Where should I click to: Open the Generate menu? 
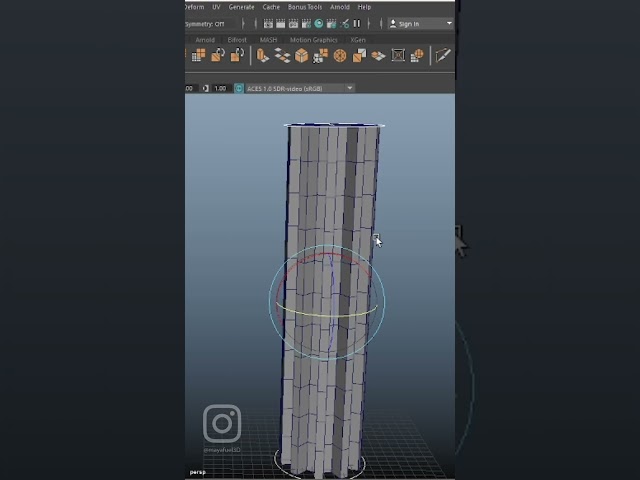coord(241,7)
